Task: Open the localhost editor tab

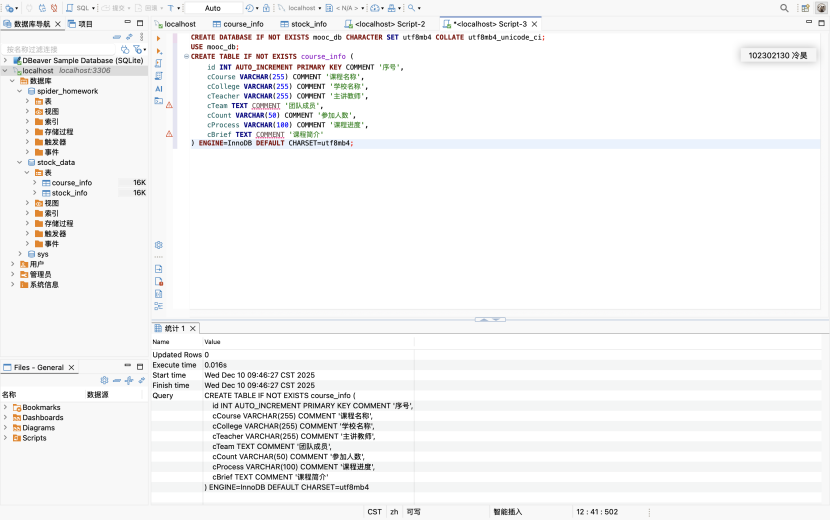Action: [175, 24]
